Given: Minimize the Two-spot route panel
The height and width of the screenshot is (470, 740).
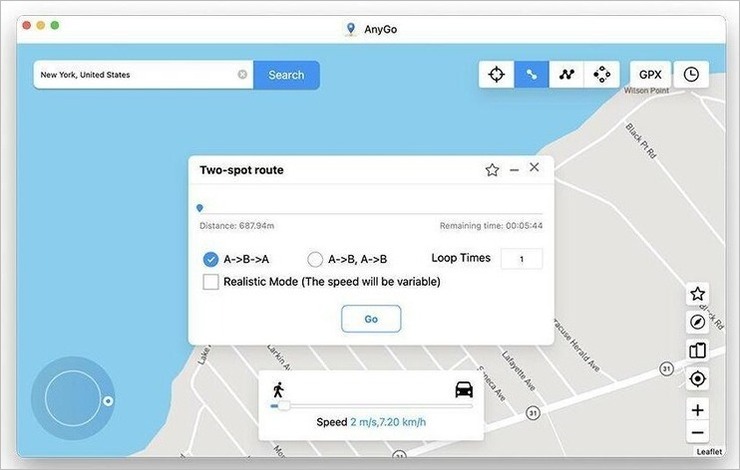Looking at the screenshot, I should 514,170.
